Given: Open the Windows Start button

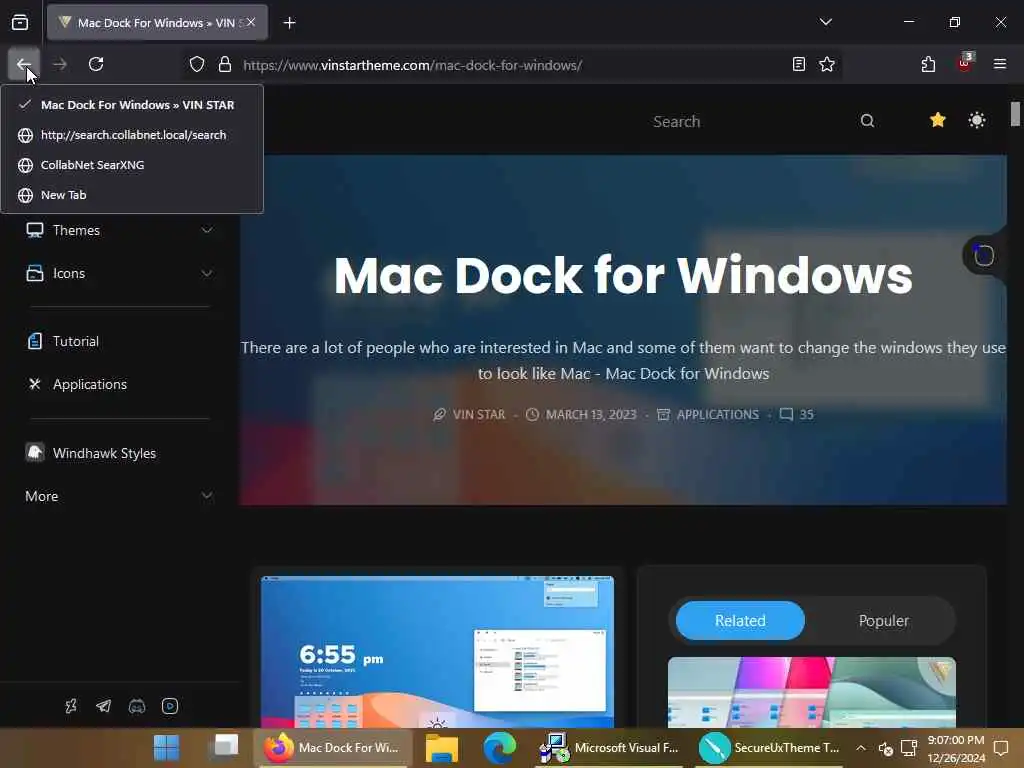Looking at the screenshot, I should (x=166, y=748).
